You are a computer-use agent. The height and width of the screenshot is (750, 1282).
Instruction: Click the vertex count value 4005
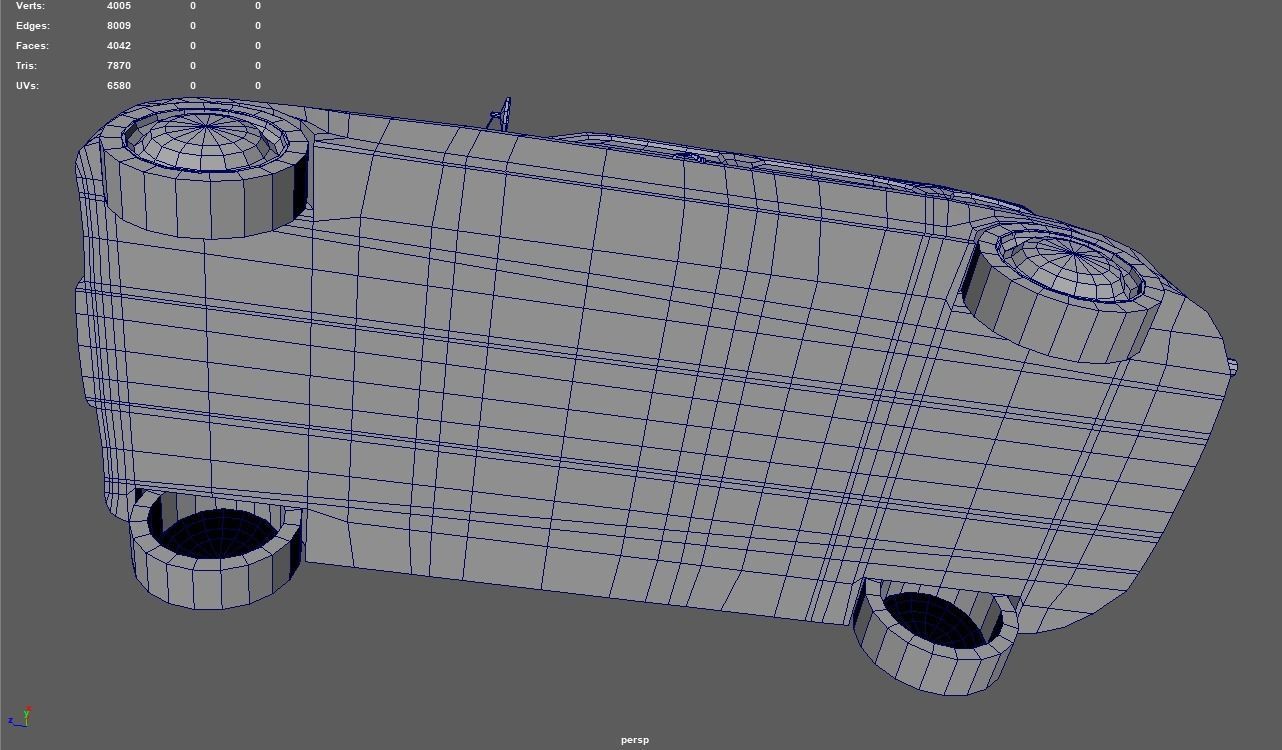(119, 6)
